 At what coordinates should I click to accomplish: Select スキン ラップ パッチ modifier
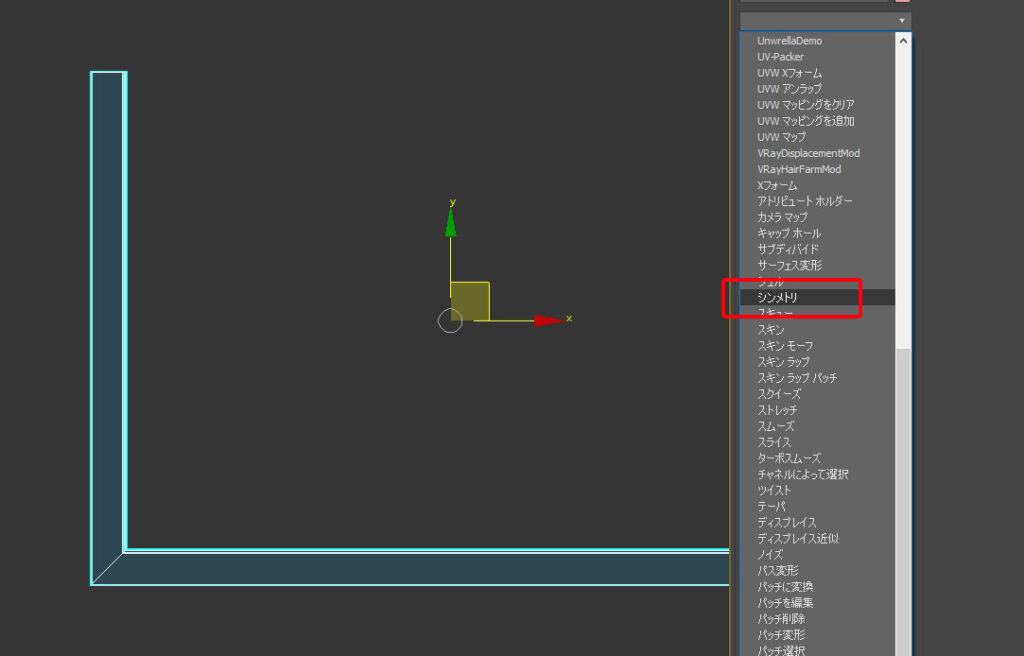[797, 378]
